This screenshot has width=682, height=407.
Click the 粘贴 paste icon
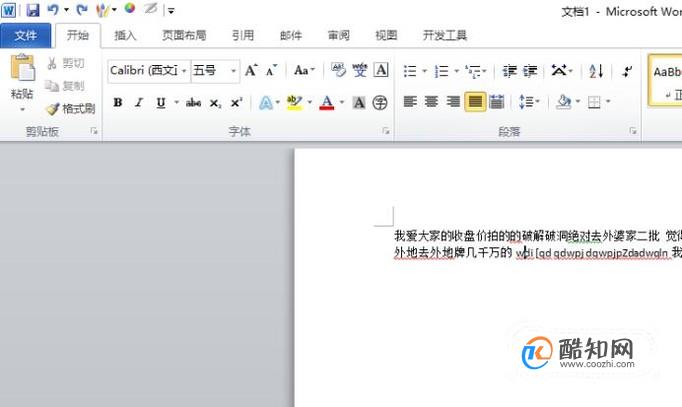23,67
